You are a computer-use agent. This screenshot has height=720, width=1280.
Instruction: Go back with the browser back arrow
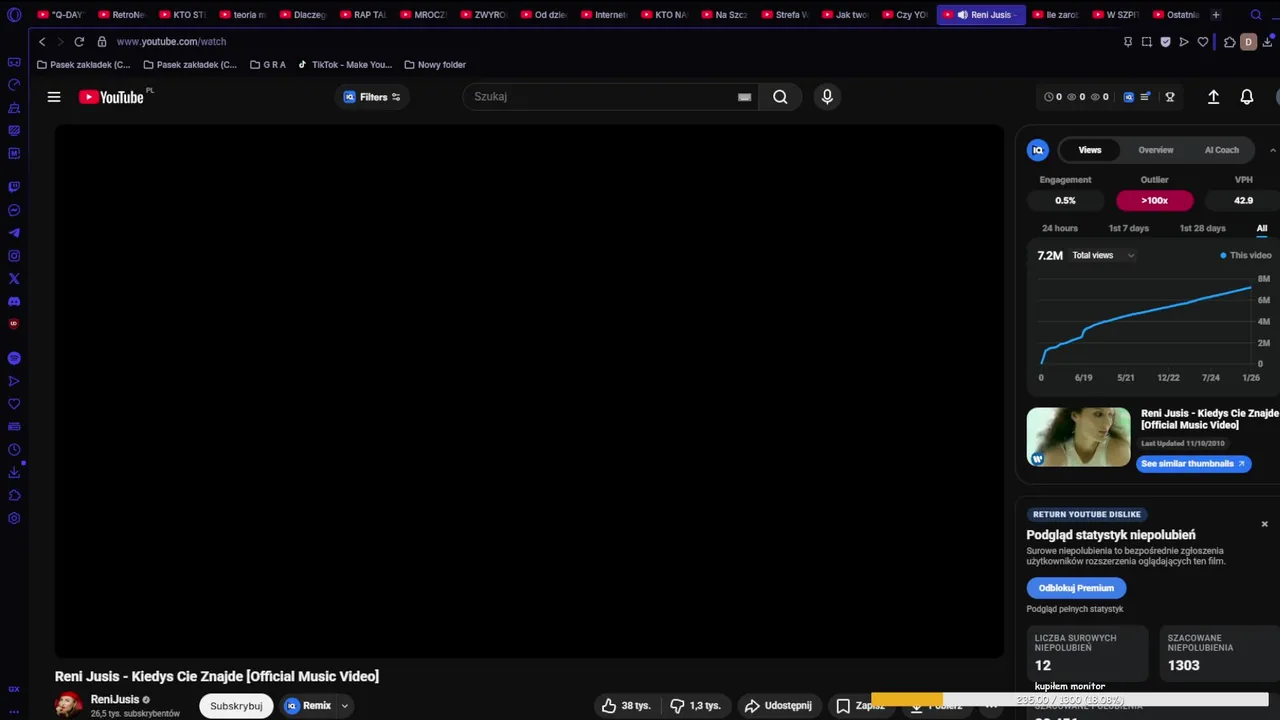pos(42,42)
